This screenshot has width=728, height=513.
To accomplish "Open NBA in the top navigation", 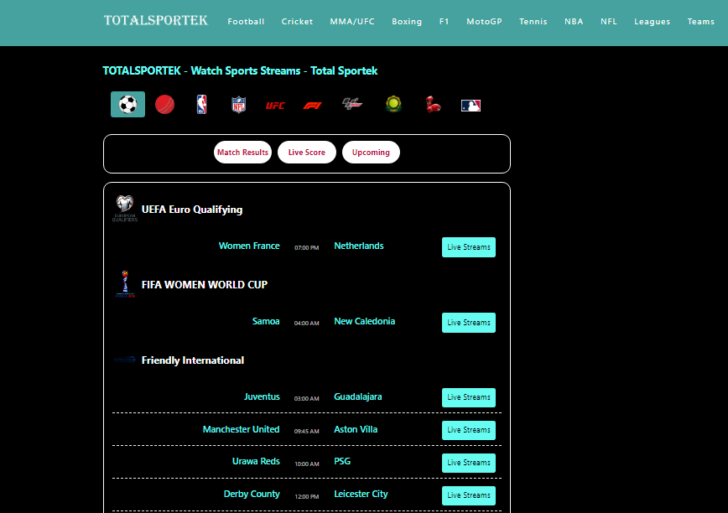I will coord(574,21).
